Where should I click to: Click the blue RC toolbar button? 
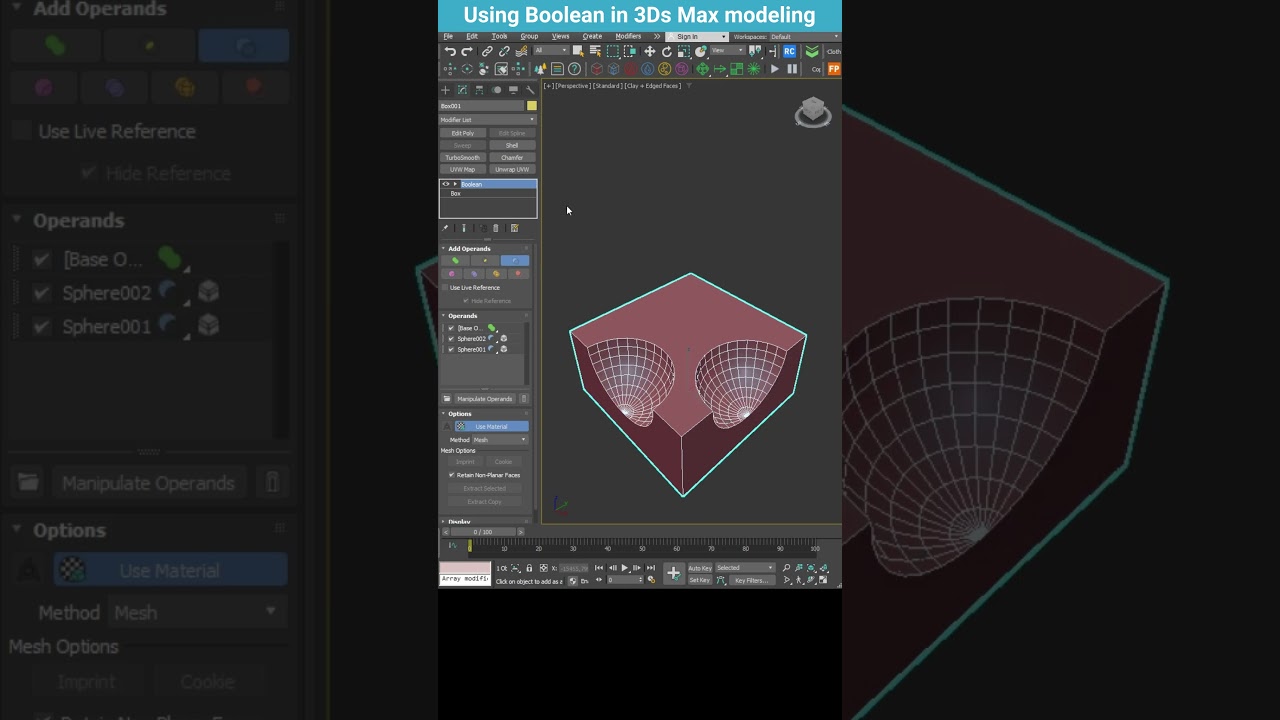coord(790,51)
